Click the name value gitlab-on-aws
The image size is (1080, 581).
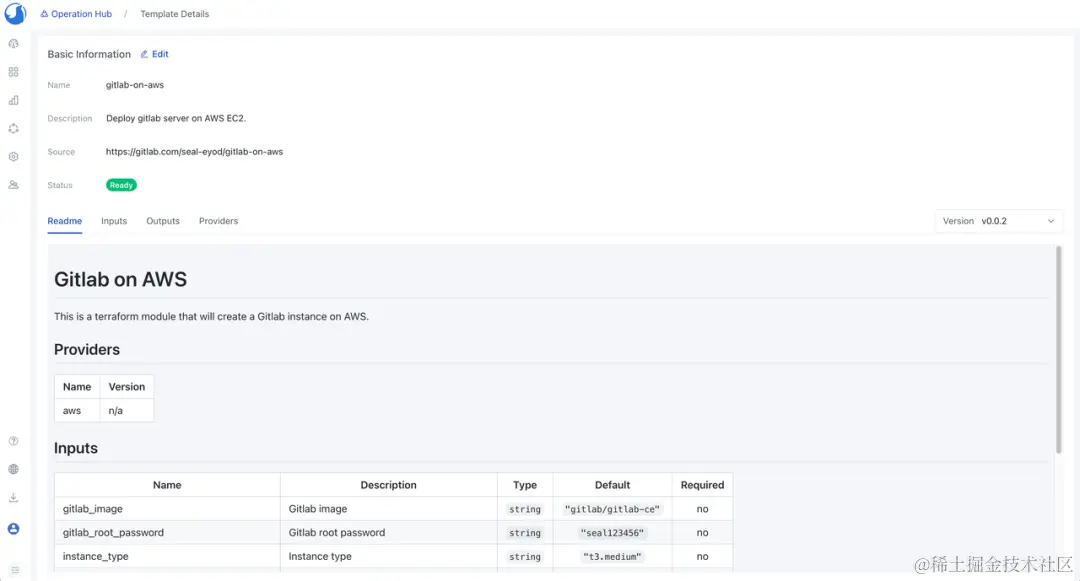pos(135,85)
